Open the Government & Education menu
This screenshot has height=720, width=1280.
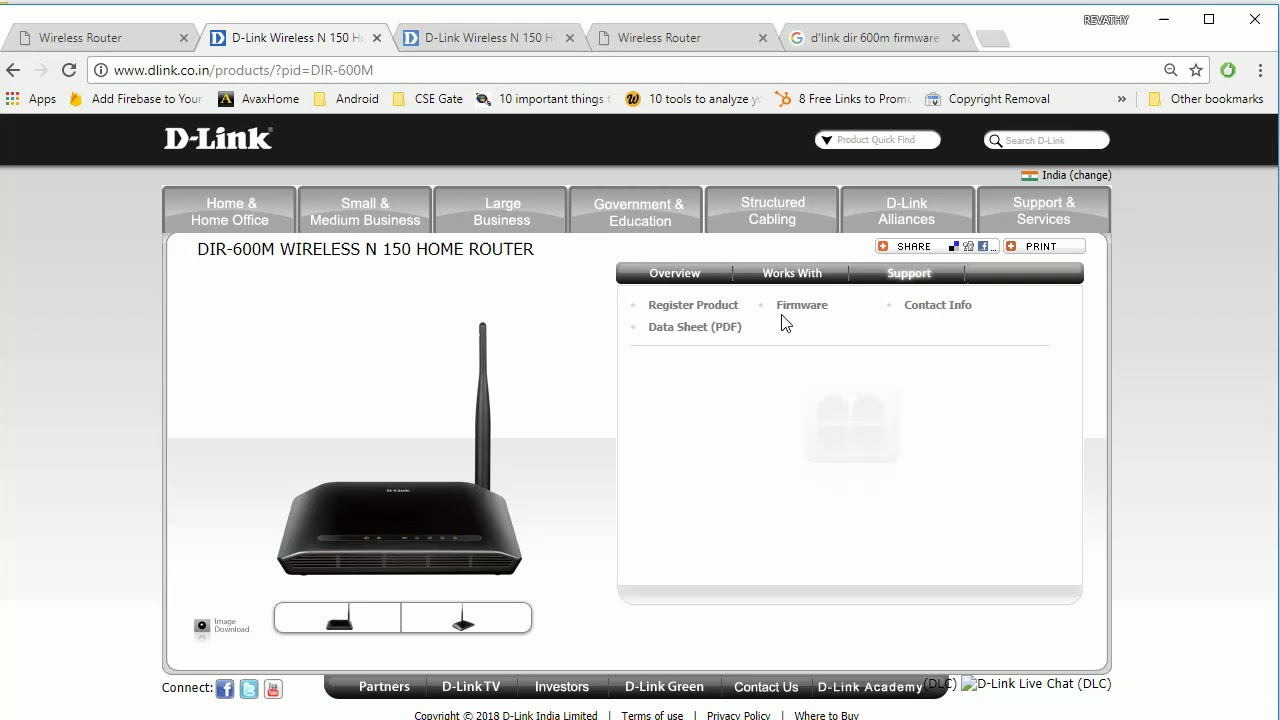[638, 212]
